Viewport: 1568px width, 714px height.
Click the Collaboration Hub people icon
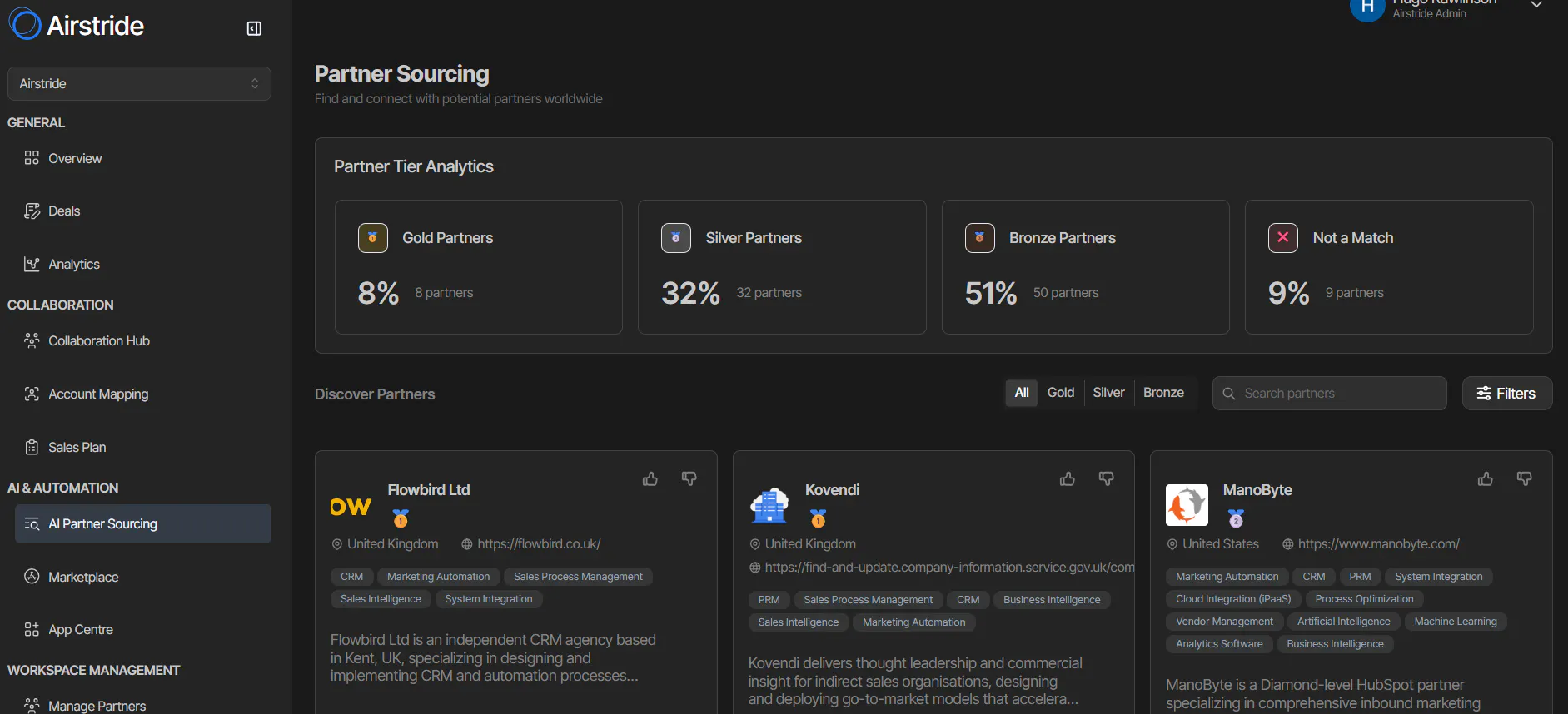pos(32,340)
